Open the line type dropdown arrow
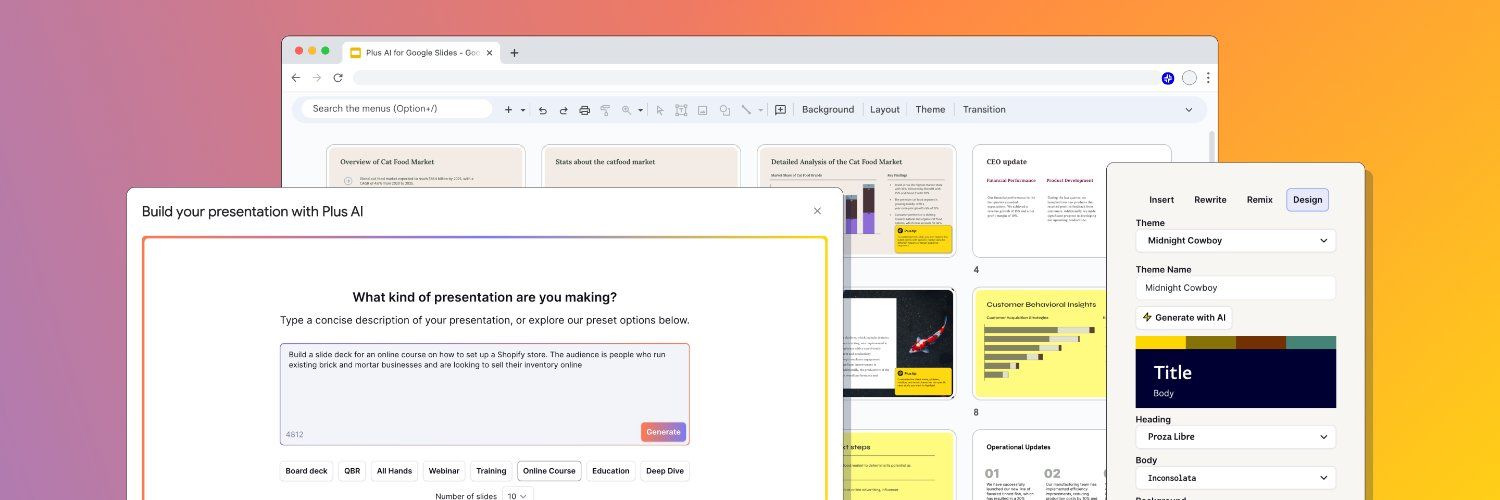Viewport: 1500px width, 500px height. click(760, 110)
